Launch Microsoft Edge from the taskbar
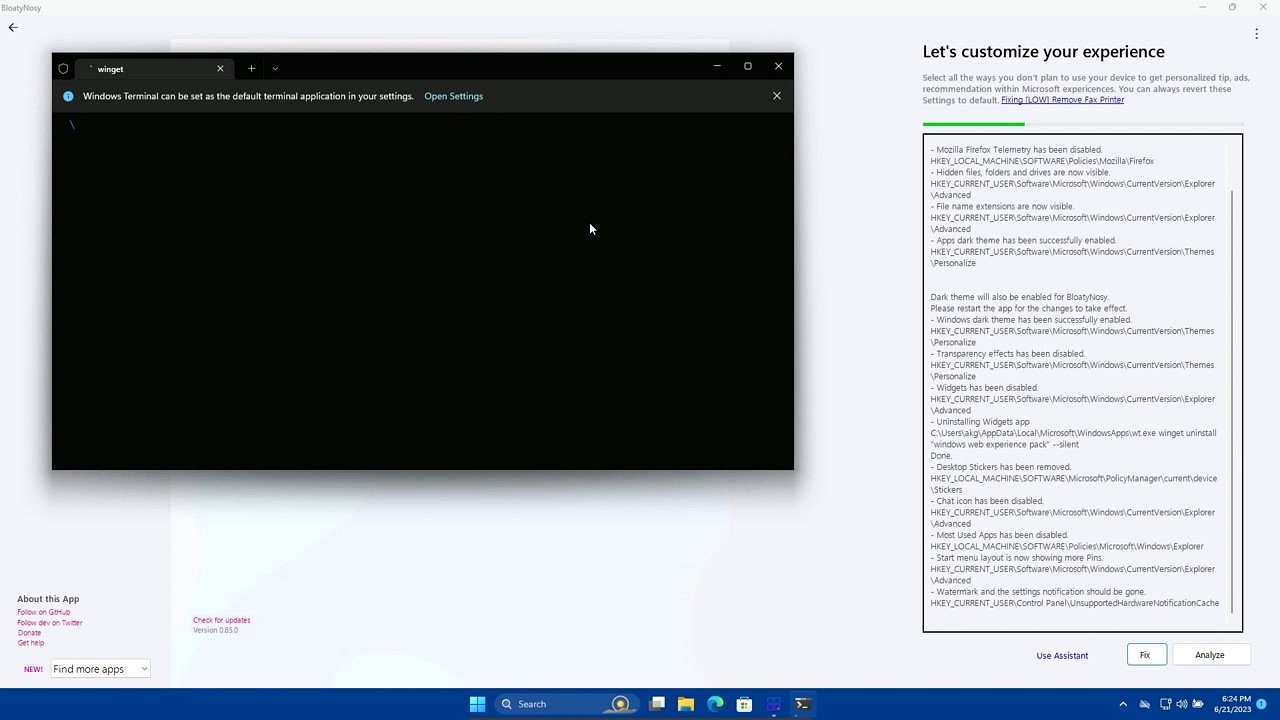Viewport: 1280px width, 720px height. tap(715, 704)
